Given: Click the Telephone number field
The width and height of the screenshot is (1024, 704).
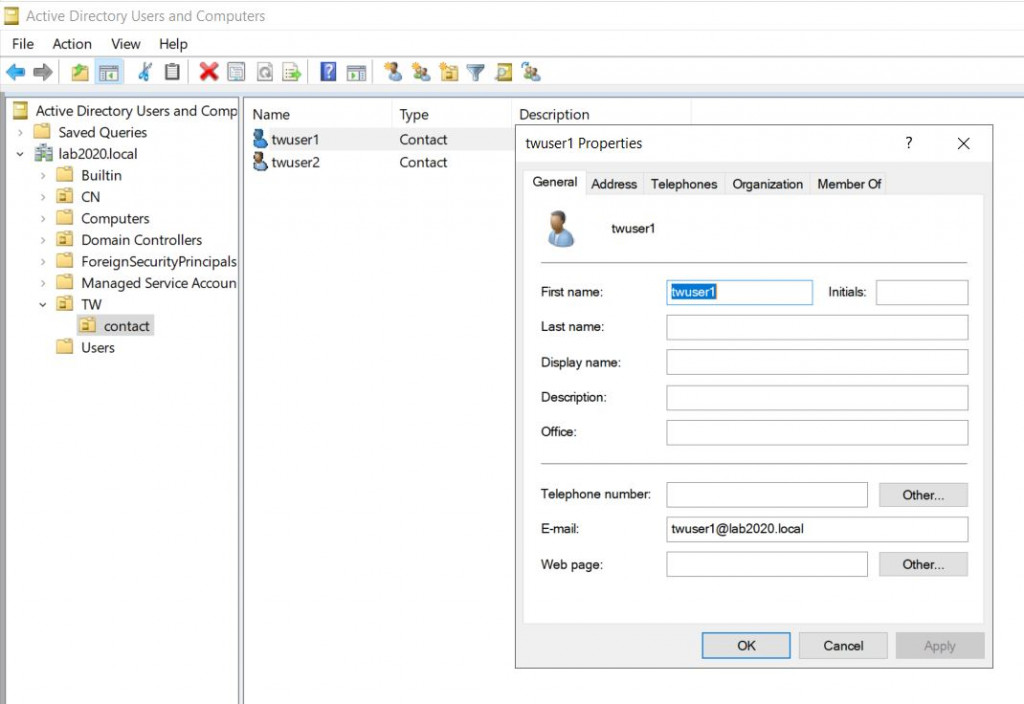Looking at the screenshot, I should [x=767, y=494].
